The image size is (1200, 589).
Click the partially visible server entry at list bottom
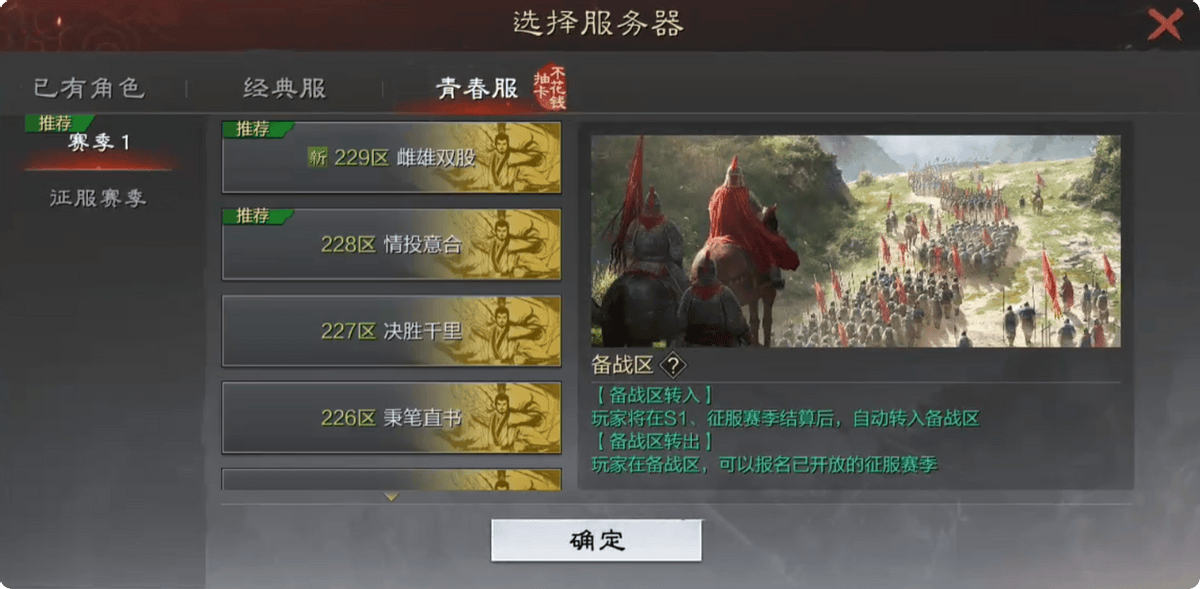(391, 480)
